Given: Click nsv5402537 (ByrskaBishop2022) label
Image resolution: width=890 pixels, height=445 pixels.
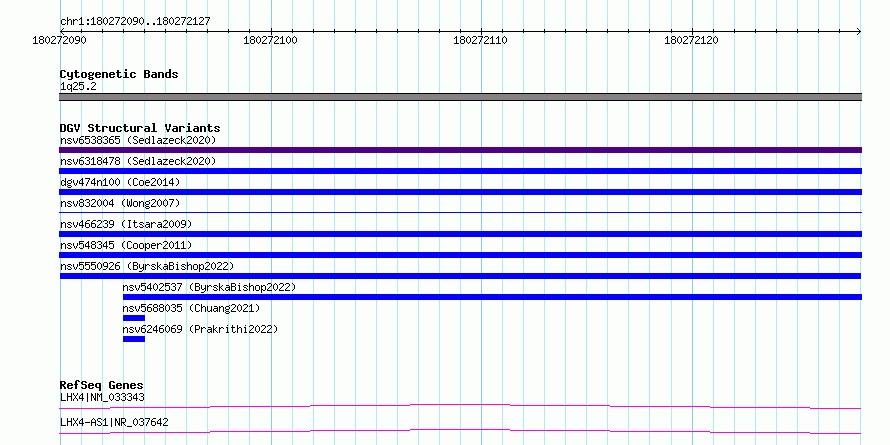Looking at the screenshot, I should (209, 287).
